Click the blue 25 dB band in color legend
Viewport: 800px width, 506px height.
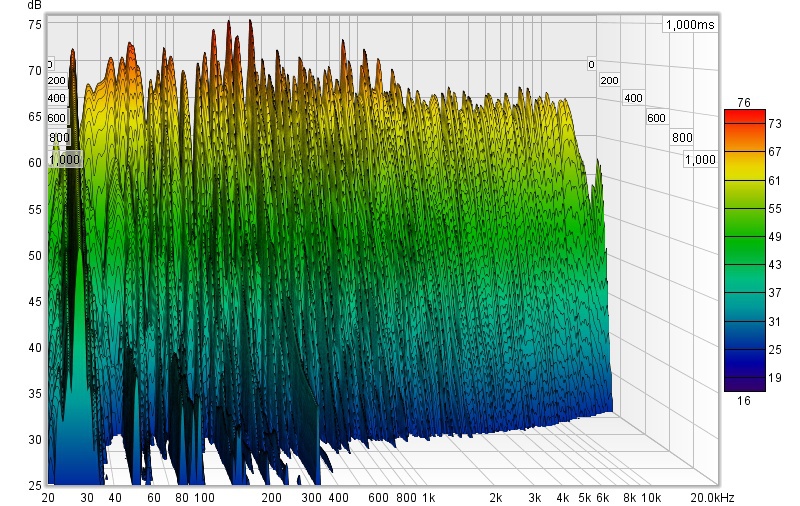[x=744, y=350]
